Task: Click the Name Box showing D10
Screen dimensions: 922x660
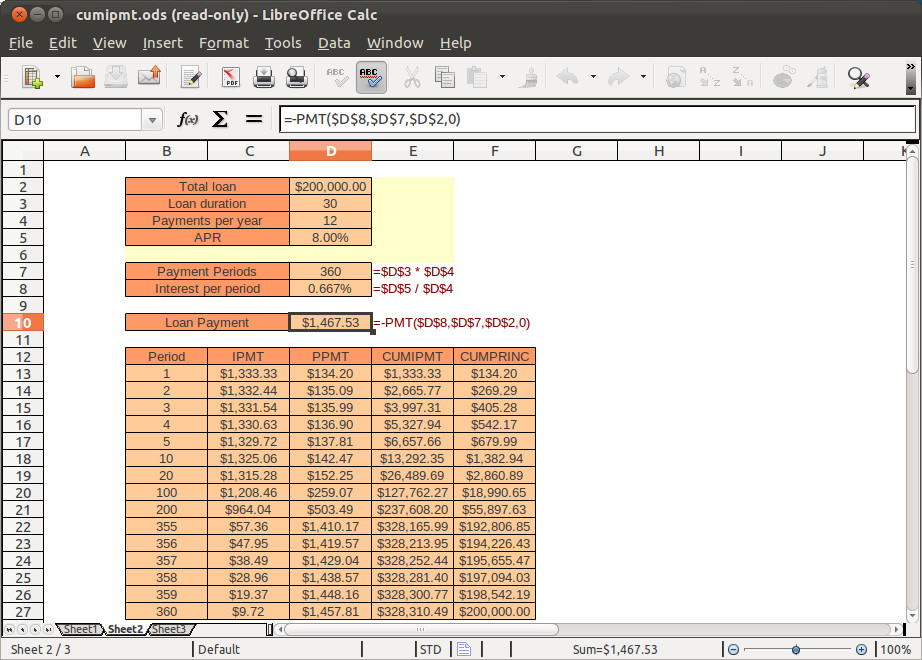Action: [75, 120]
